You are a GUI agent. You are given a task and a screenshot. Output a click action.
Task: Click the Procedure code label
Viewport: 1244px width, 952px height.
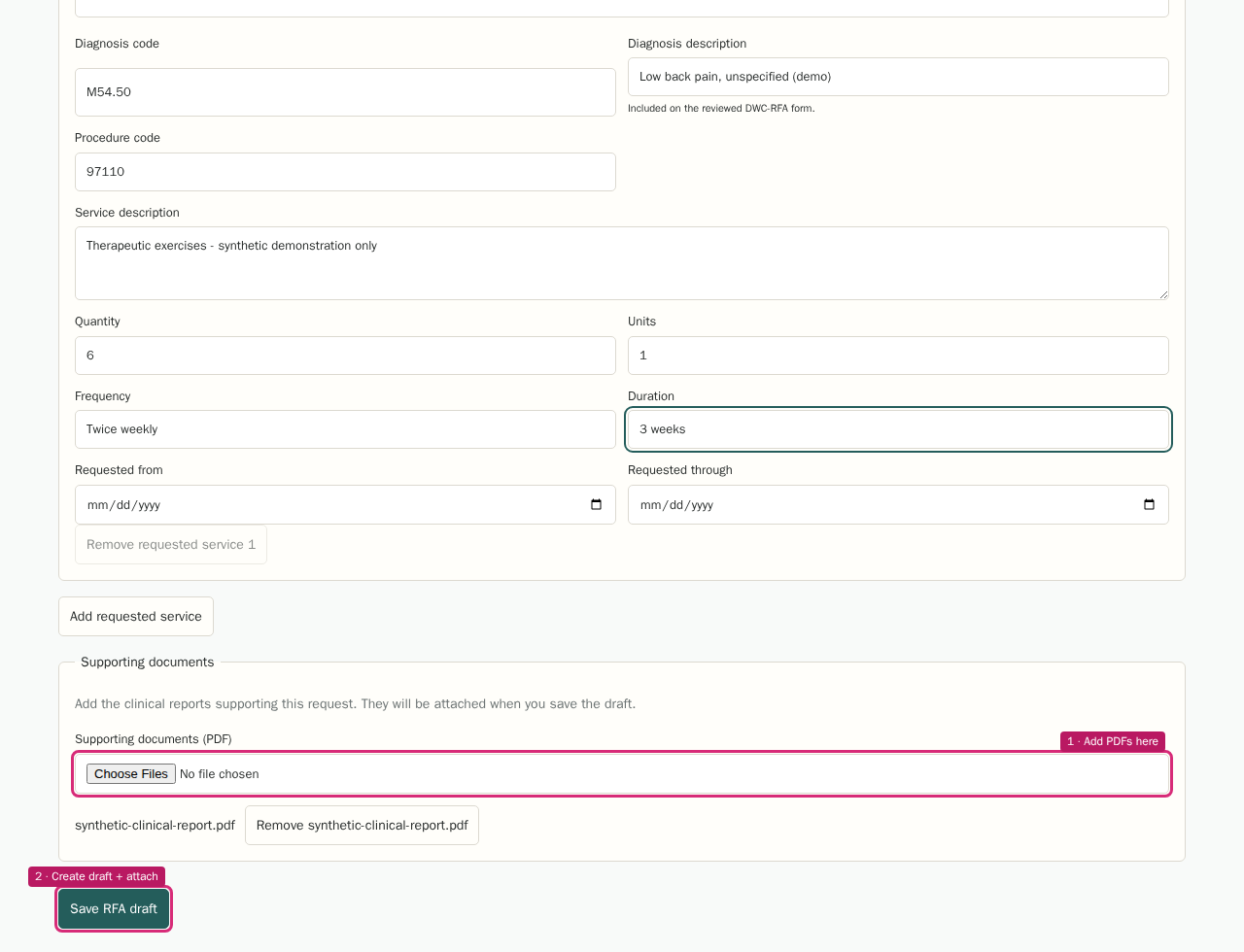(118, 138)
